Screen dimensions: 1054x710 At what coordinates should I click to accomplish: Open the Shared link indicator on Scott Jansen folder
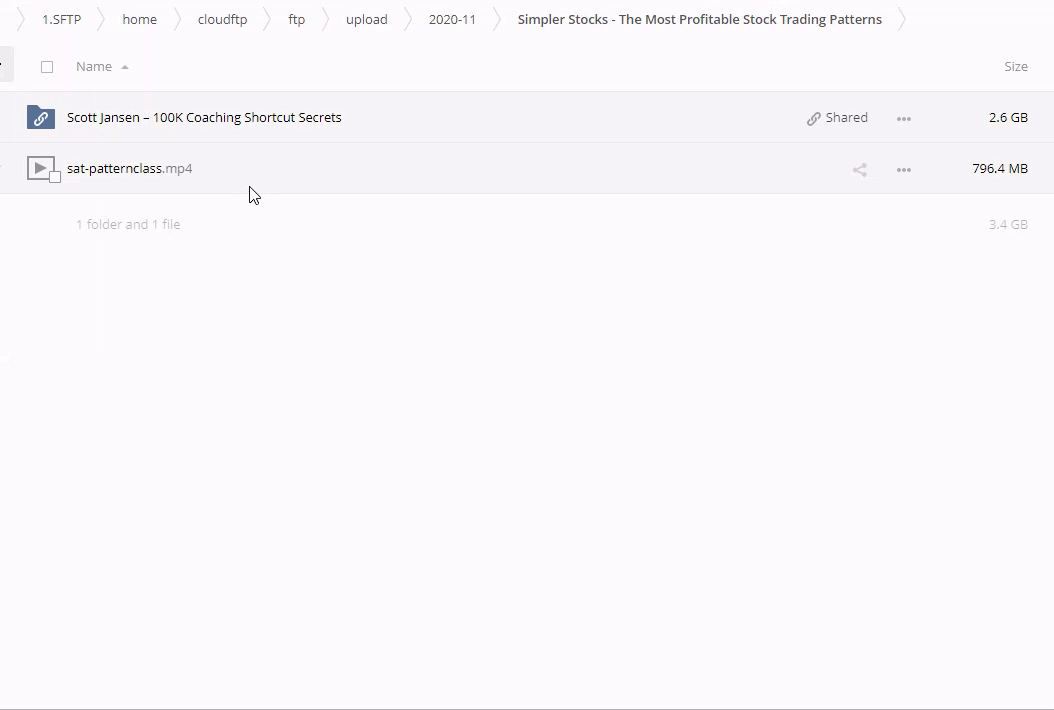[x=837, y=118]
